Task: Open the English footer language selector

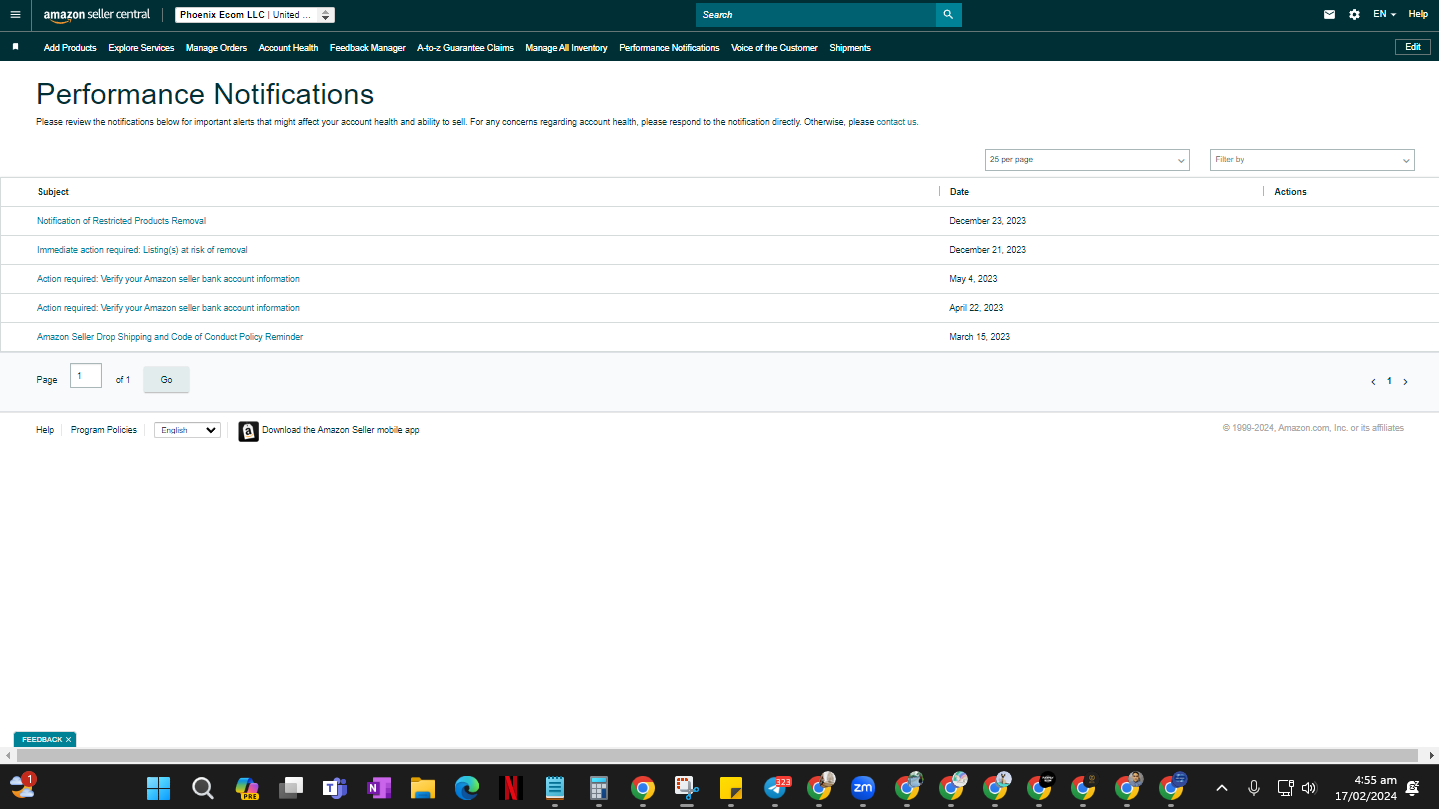Action: tap(187, 430)
